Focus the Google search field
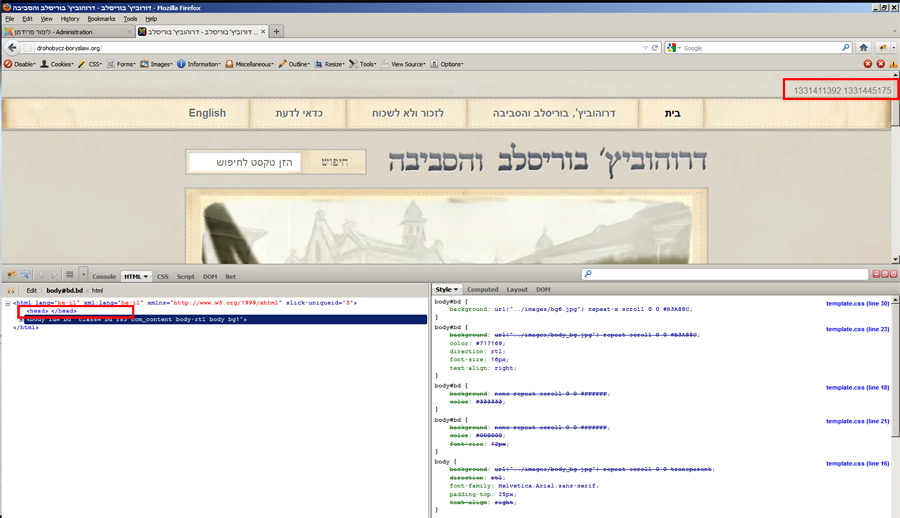900x518 pixels. (761, 48)
